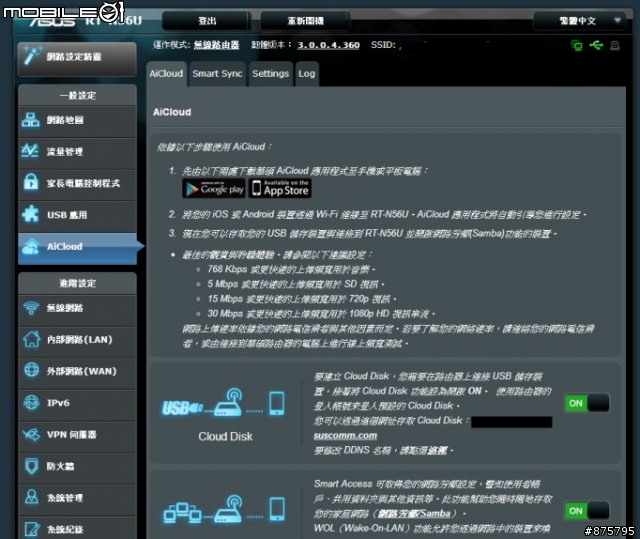Click the reboot button in header
This screenshot has width=640, height=539.
pyautogui.click(x=305, y=21)
